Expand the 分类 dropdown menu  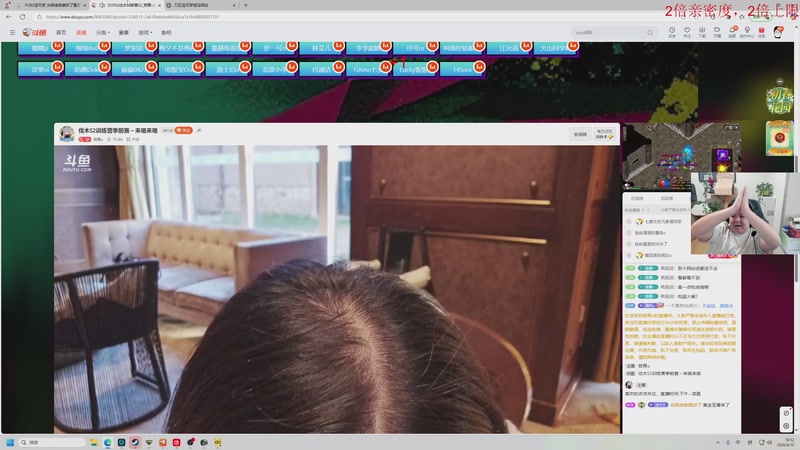tap(103, 32)
